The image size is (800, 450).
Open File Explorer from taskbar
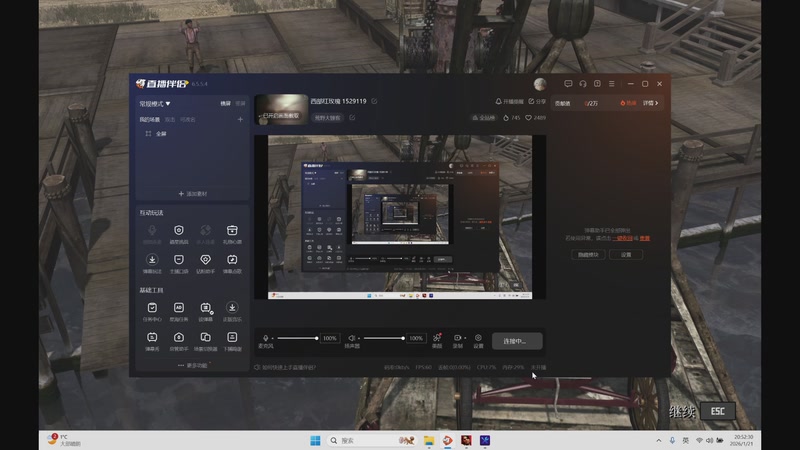tap(429, 440)
